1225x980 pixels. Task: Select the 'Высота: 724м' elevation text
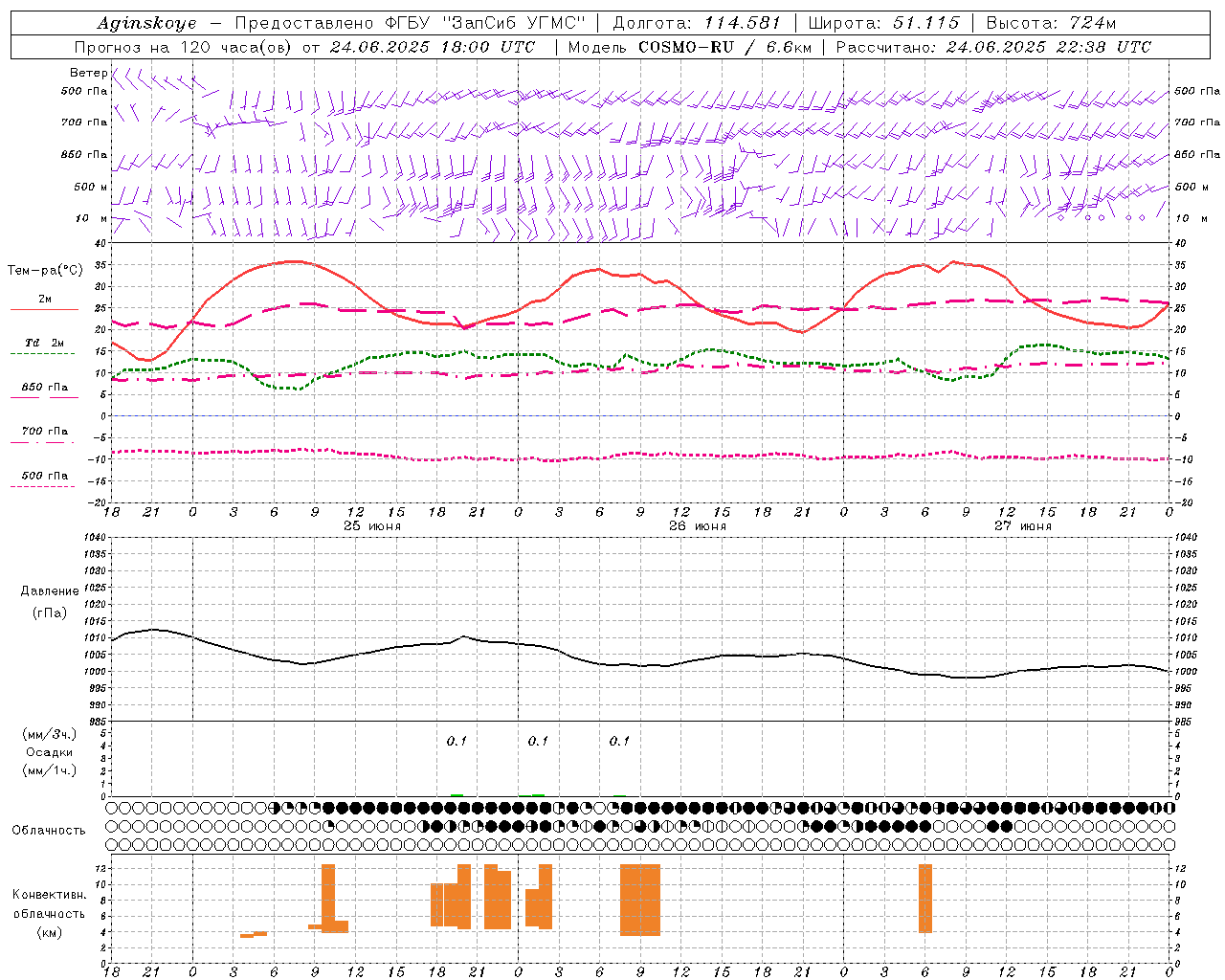pyautogui.click(x=1051, y=23)
